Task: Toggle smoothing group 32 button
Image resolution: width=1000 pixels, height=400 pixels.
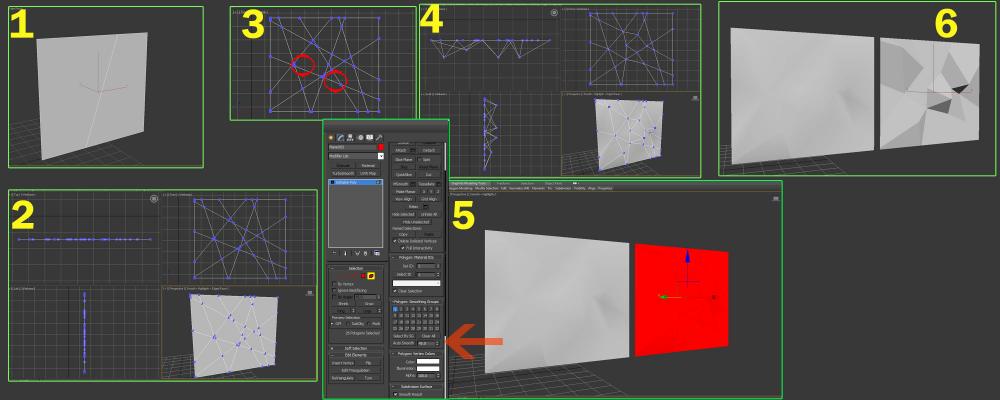Action: 438,329
